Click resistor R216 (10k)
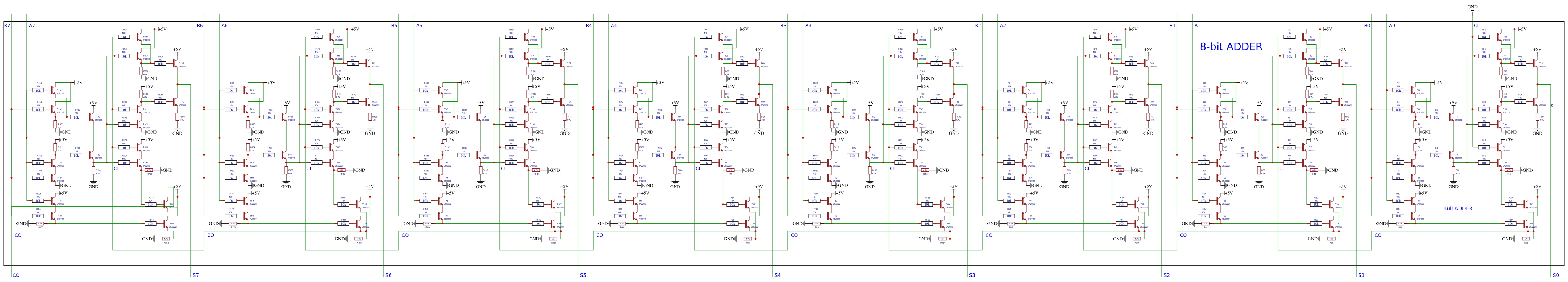The height and width of the screenshot is (282, 1568). coord(150,224)
